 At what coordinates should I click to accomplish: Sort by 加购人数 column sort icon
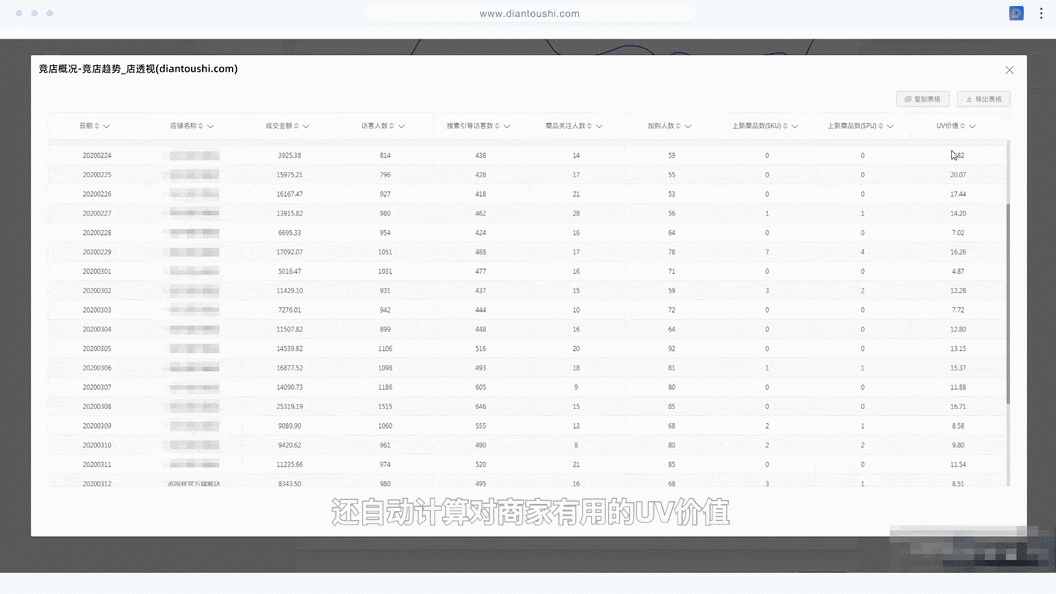click(678, 126)
